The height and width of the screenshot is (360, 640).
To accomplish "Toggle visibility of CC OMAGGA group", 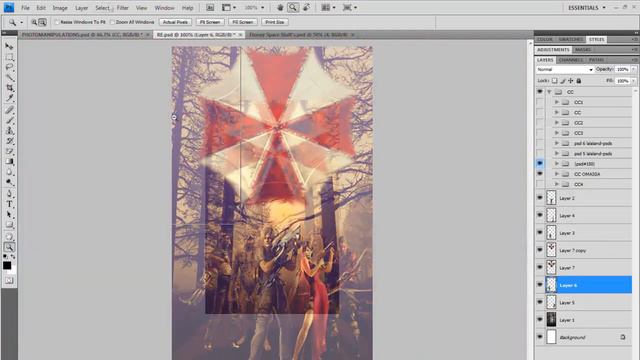I will 540,174.
